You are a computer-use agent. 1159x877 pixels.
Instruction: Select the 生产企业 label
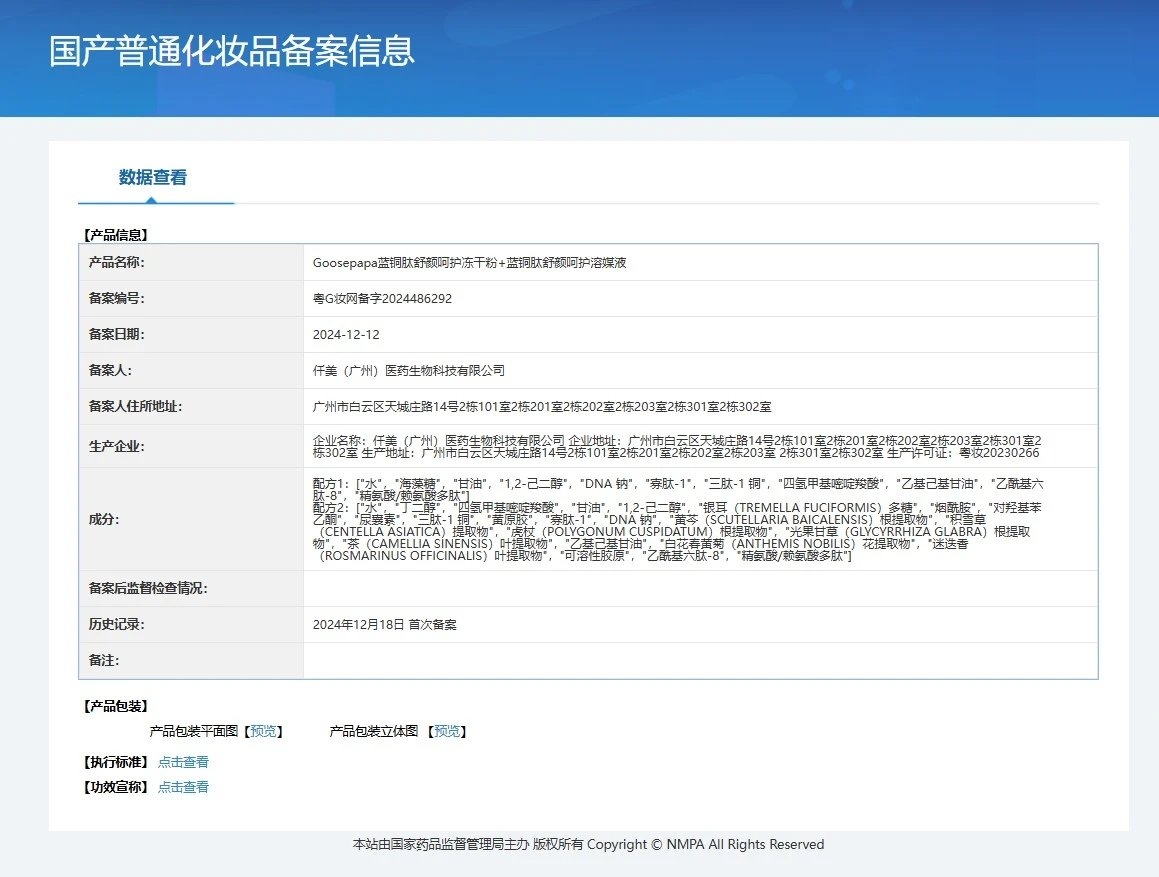[117, 446]
